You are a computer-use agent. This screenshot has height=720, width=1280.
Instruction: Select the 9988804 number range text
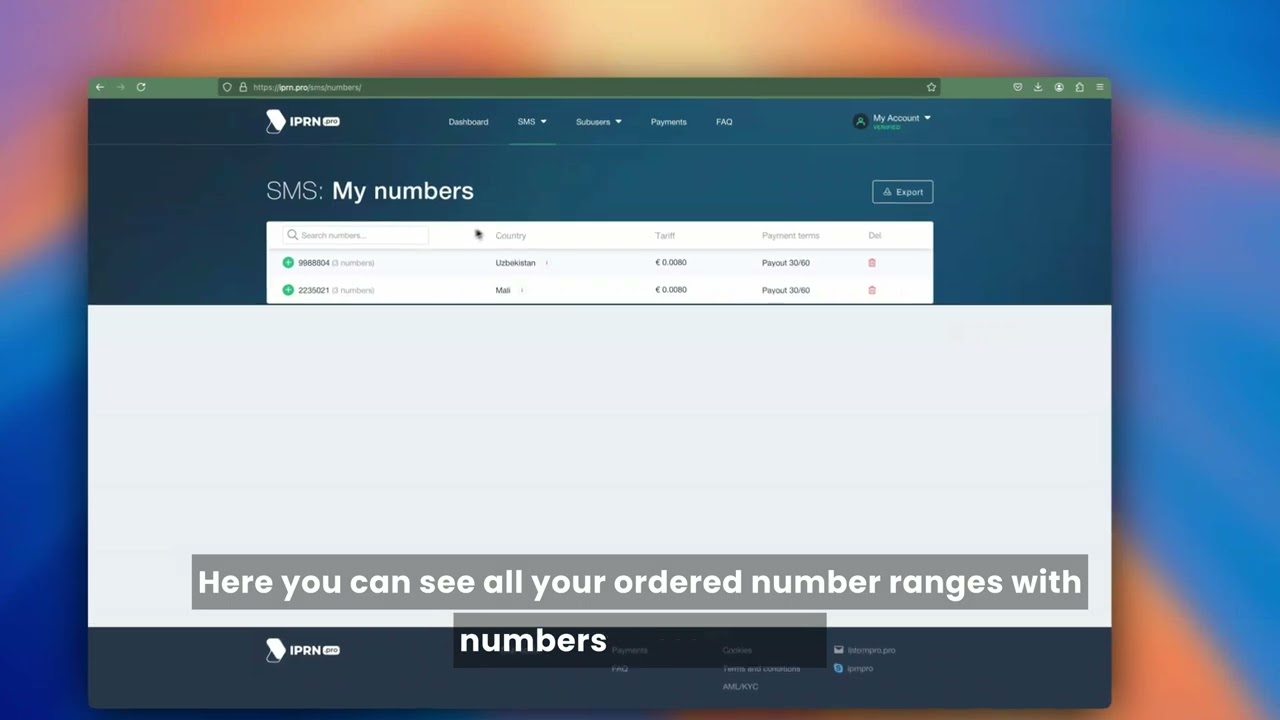313,263
